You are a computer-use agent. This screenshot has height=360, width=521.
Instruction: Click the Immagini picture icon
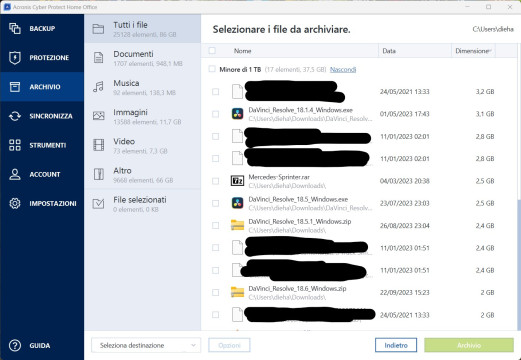[98, 116]
